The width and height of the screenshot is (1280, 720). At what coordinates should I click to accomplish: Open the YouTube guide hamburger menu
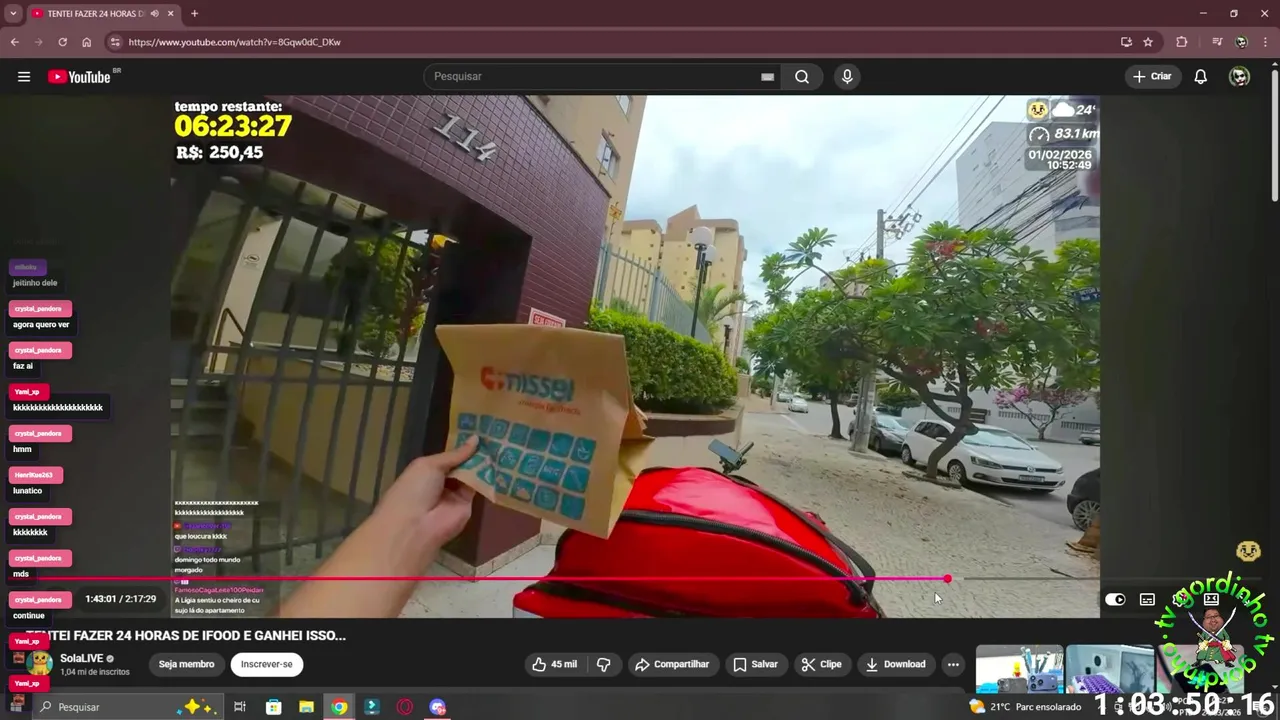point(24,77)
